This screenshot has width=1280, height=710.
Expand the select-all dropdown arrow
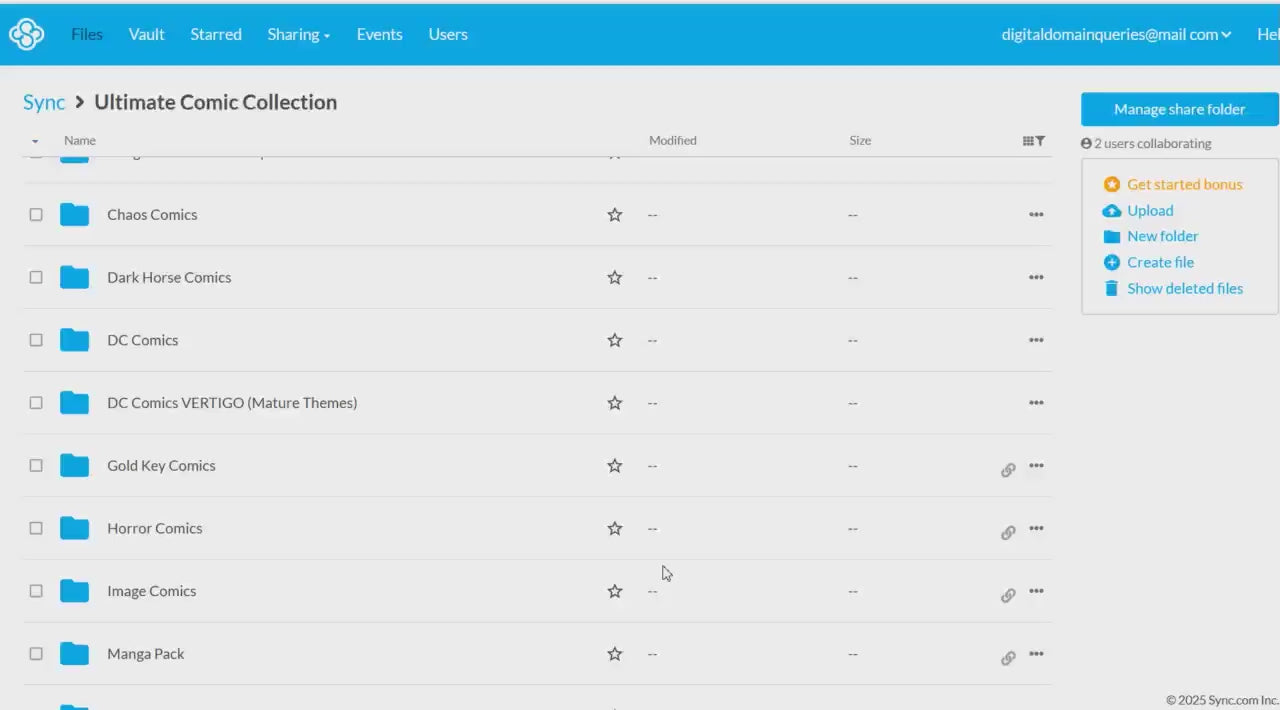tap(35, 141)
